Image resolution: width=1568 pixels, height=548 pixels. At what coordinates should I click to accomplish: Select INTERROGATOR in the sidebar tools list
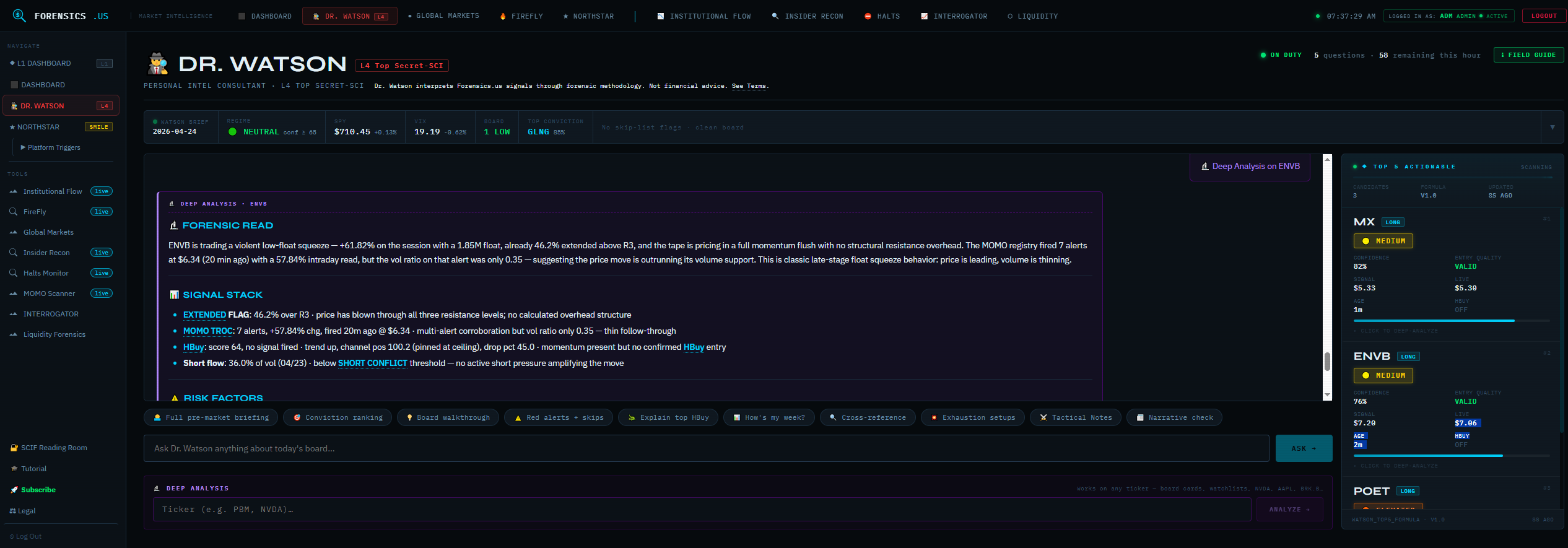(51, 315)
